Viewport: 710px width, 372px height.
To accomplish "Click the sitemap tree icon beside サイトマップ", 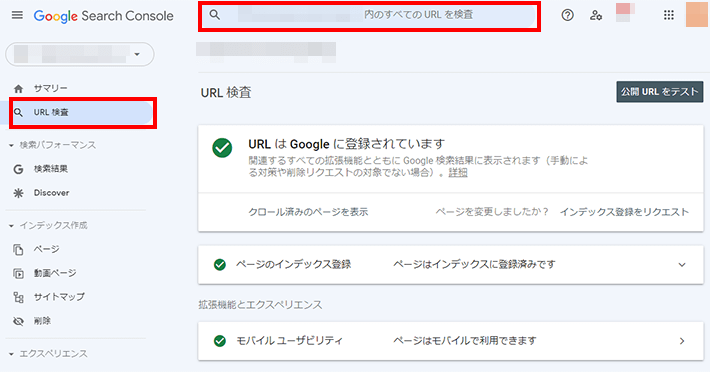I will pyautogui.click(x=18, y=297).
